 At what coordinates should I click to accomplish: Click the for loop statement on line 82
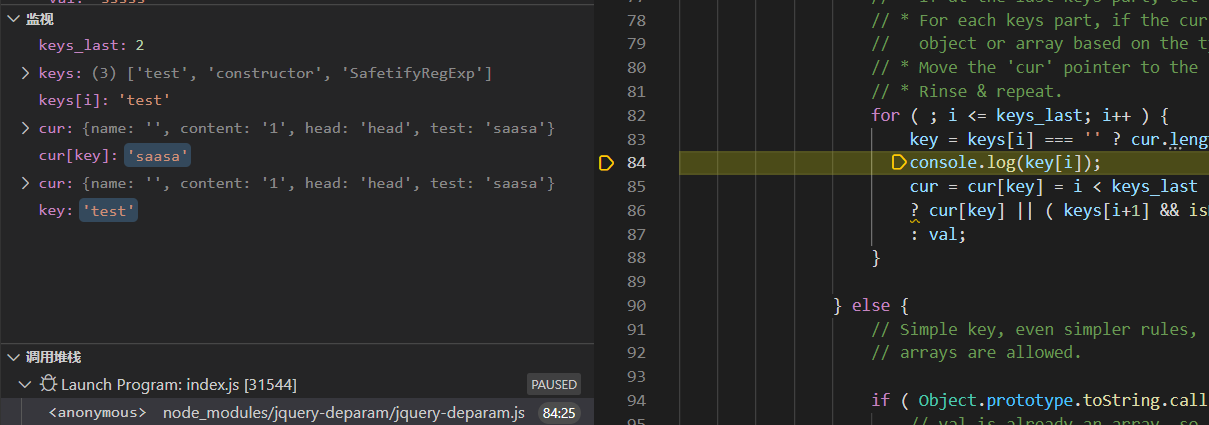[1020, 115]
